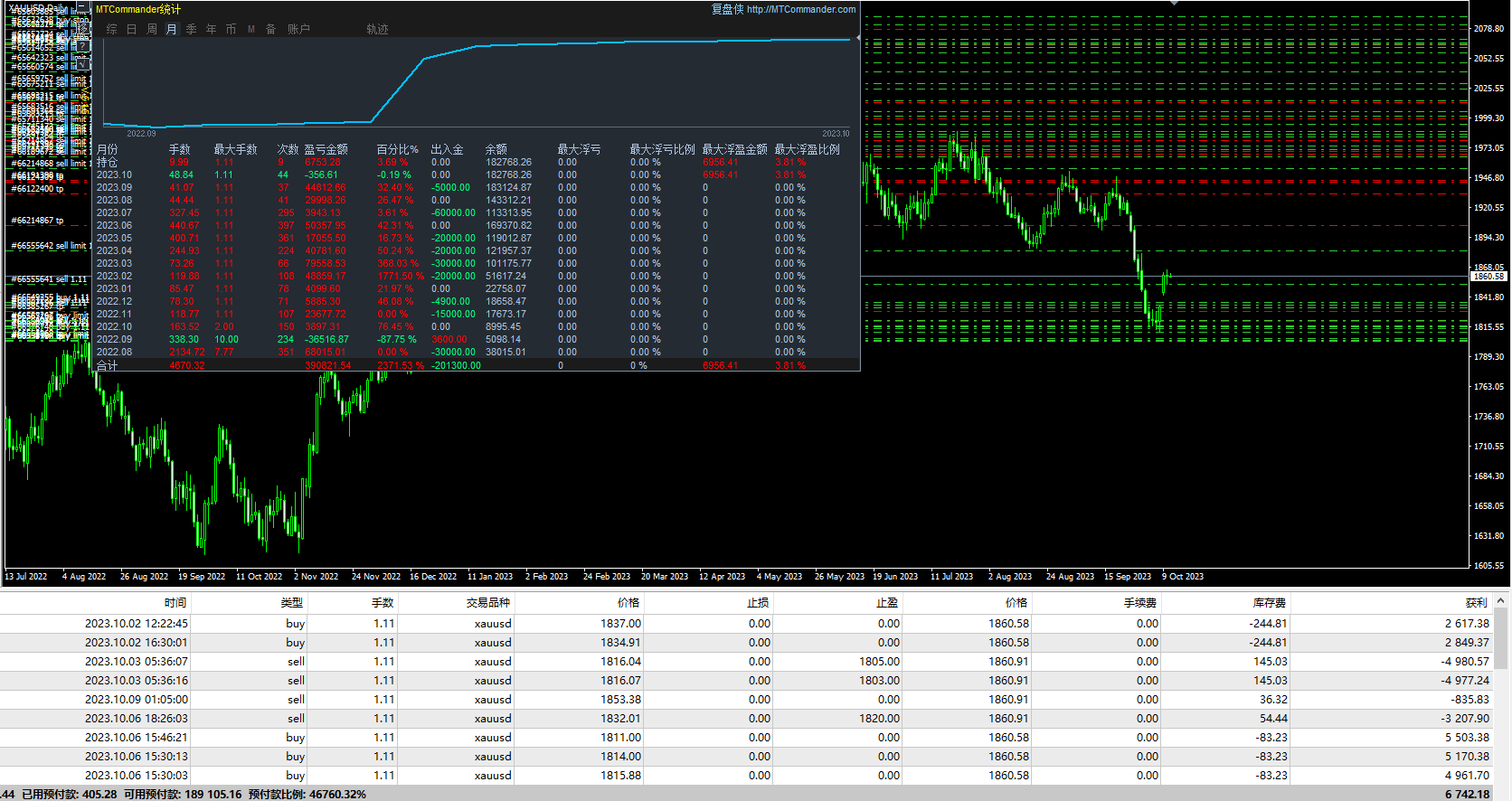Open the http://MTCommander.com link

click(801, 9)
